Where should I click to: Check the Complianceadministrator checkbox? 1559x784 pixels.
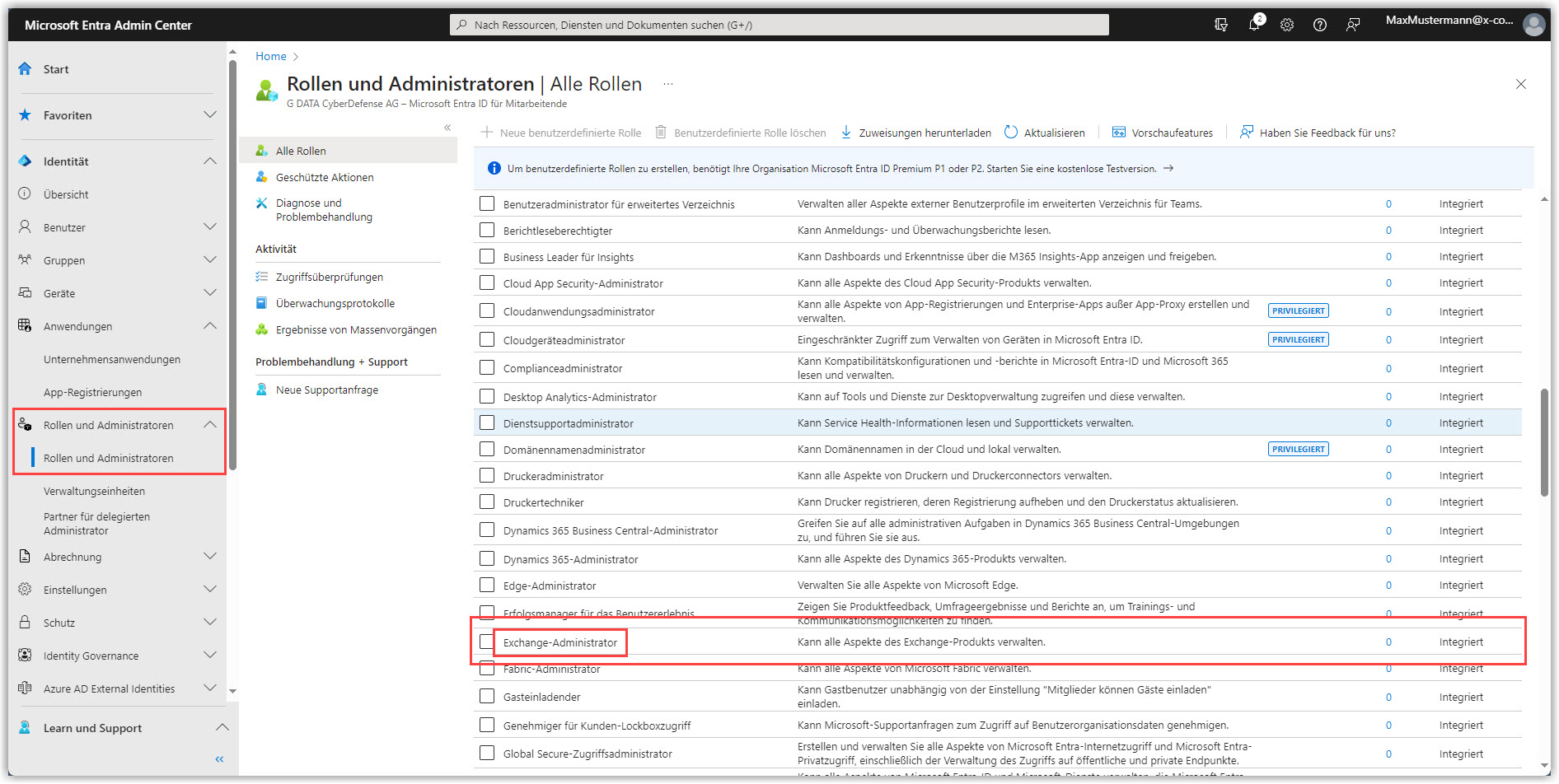pyautogui.click(x=487, y=367)
